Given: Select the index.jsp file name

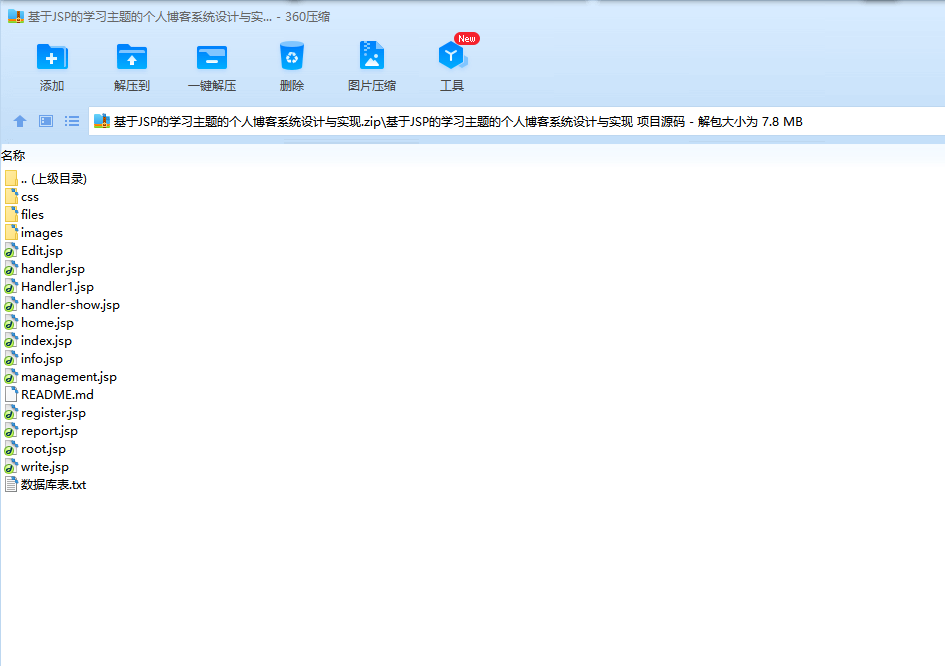Looking at the screenshot, I should coord(46,341).
